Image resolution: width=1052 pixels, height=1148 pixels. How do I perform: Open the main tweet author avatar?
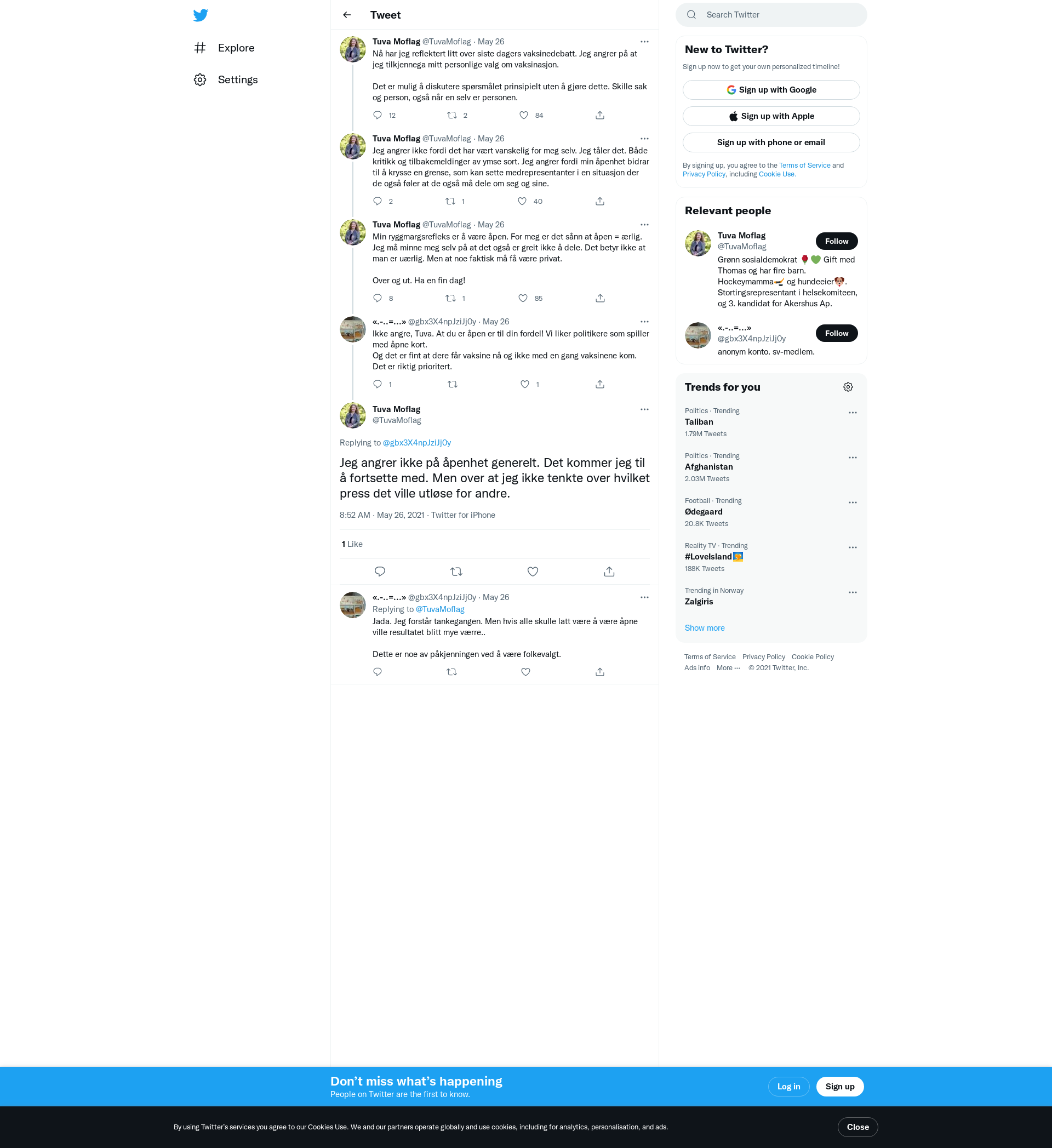[353, 416]
